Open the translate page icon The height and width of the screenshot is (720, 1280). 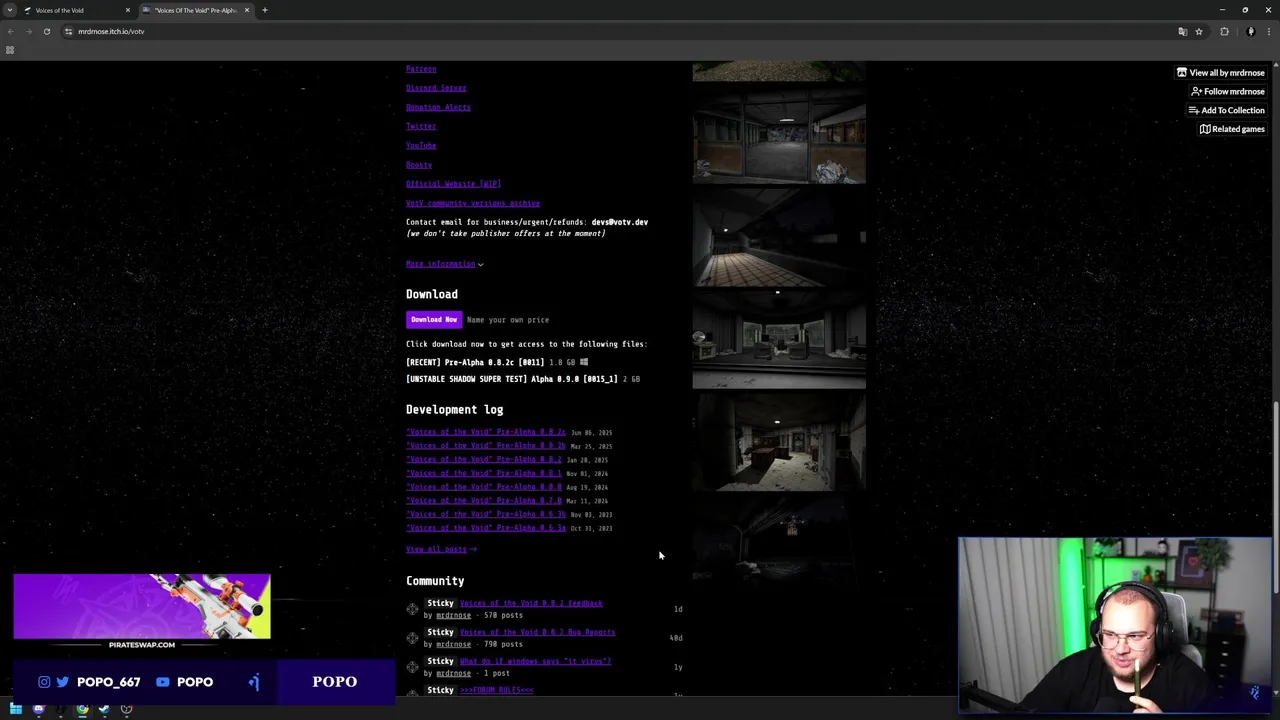(1182, 31)
